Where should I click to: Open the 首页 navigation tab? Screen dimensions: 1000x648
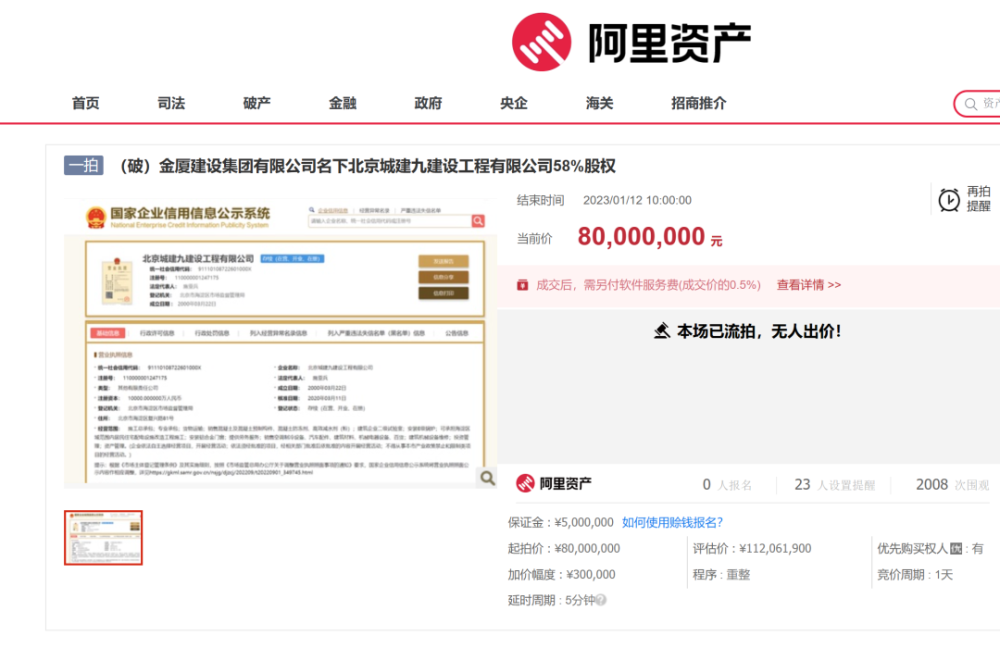[85, 103]
